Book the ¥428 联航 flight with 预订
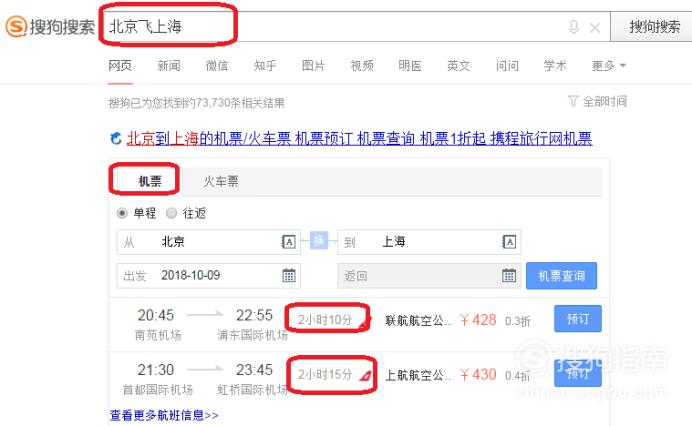Image resolution: width=692 pixels, height=426 pixels. tap(578, 318)
